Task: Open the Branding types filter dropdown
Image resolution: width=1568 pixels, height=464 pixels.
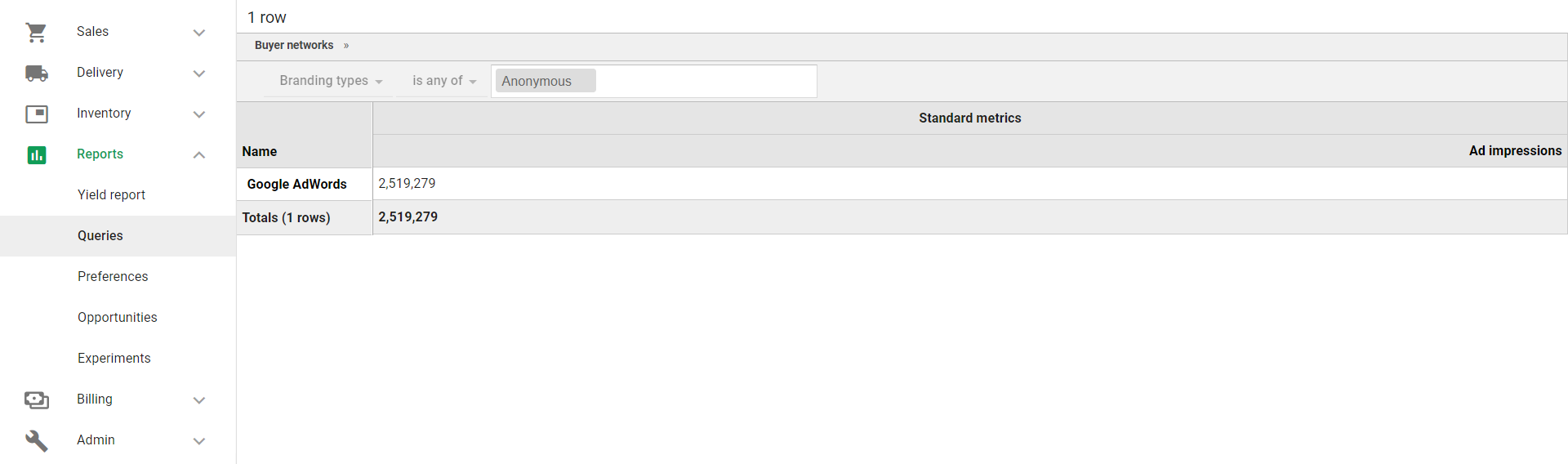Action: click(331, 81)
